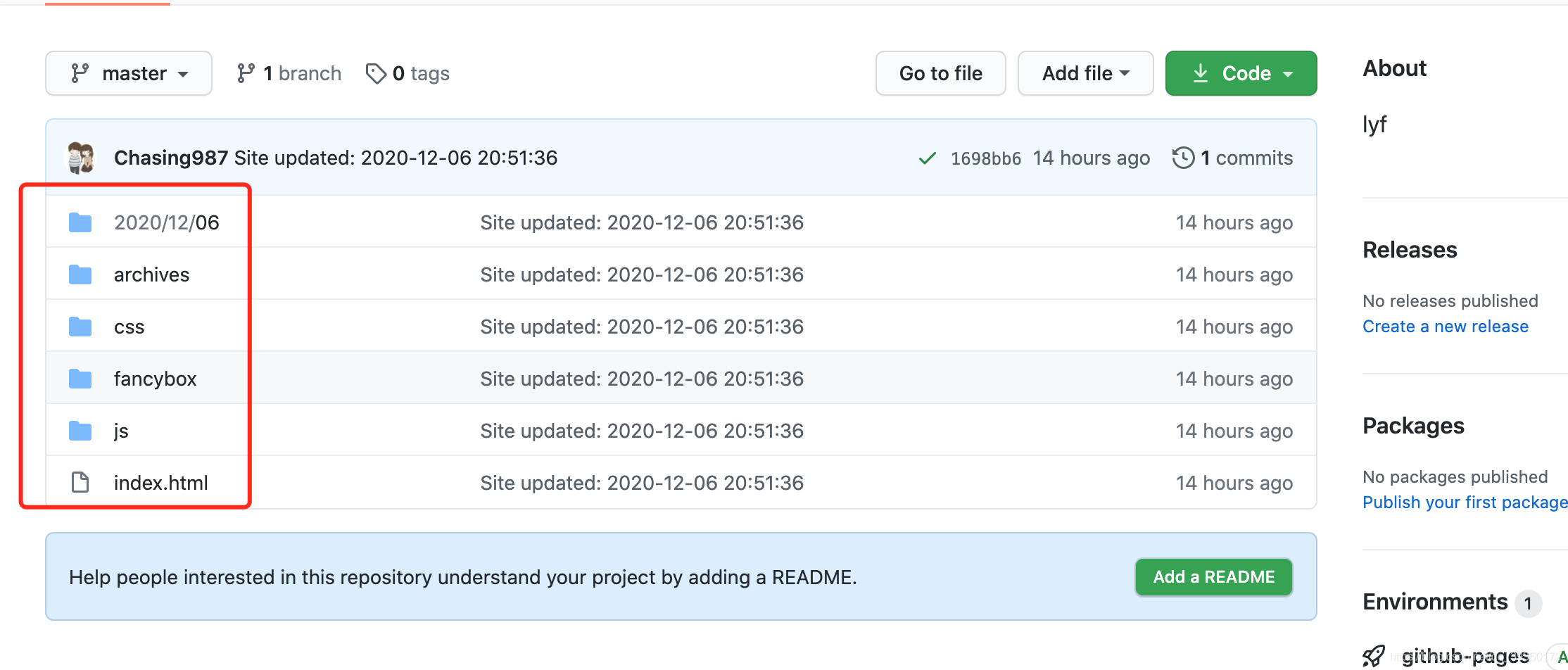The height and width of the screenshot is (670, 1568).
Task: Click '14 hours ago' in css row
Action: pos(1234,327)
